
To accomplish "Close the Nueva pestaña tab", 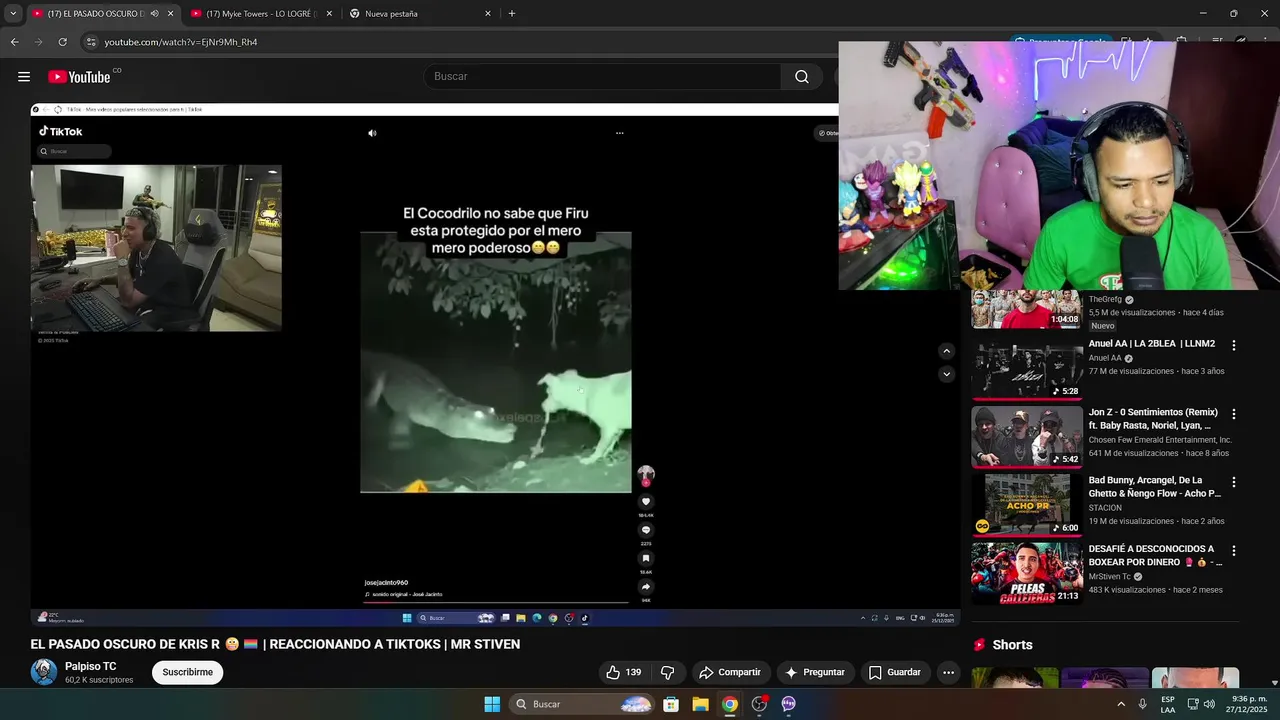I will coord(488,14).
